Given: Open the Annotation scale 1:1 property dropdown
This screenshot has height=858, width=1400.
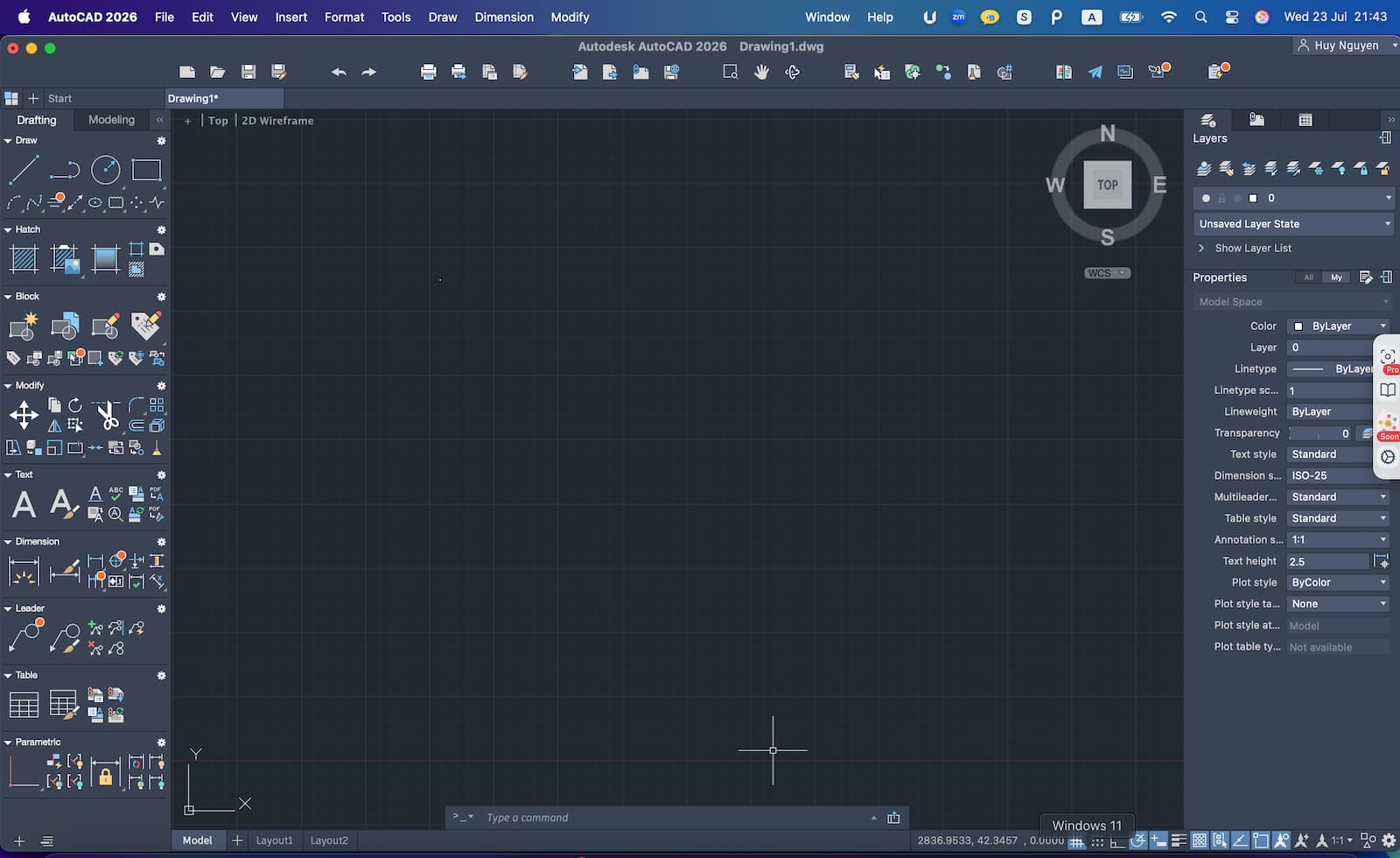Looking at the screenshot, I should 1339,539.
